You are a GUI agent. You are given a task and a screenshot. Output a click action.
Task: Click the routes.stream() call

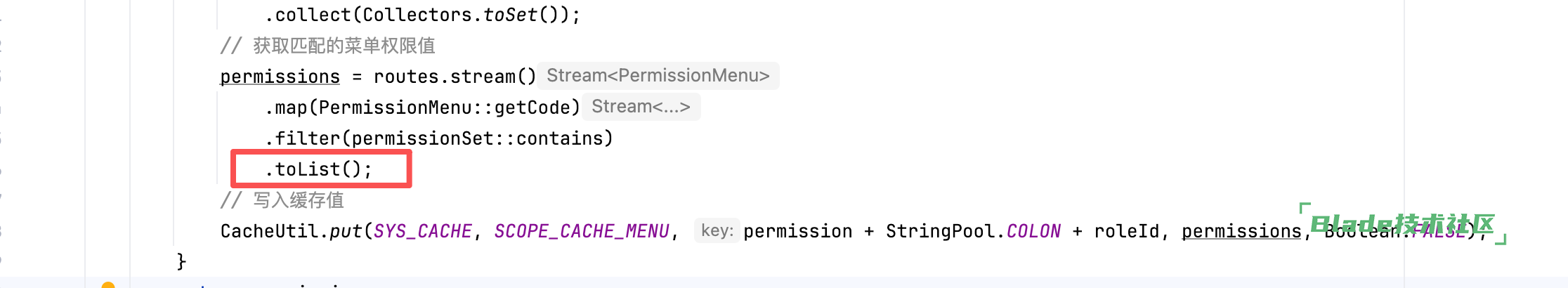point(455,77)
